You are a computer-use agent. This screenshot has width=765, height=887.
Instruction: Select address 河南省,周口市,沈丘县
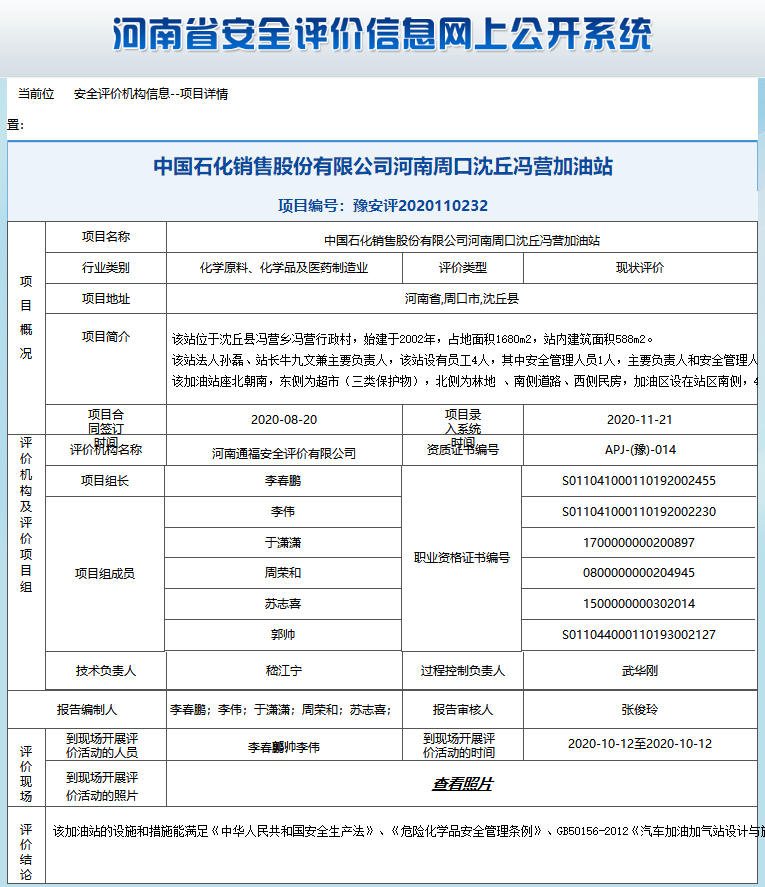pyautogui.click(x=462, y=299)
